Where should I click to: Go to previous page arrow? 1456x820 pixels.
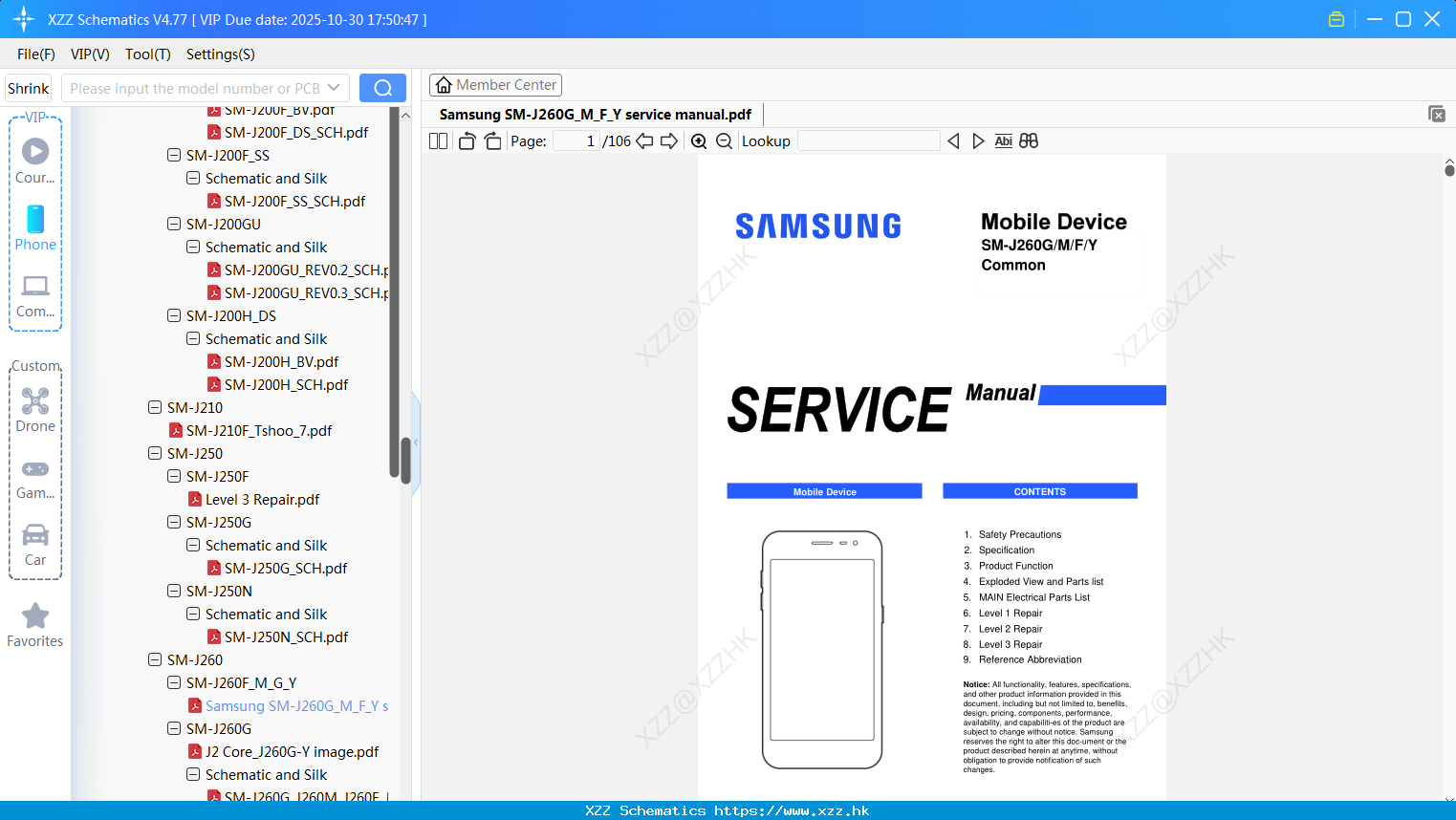point(644,141)
